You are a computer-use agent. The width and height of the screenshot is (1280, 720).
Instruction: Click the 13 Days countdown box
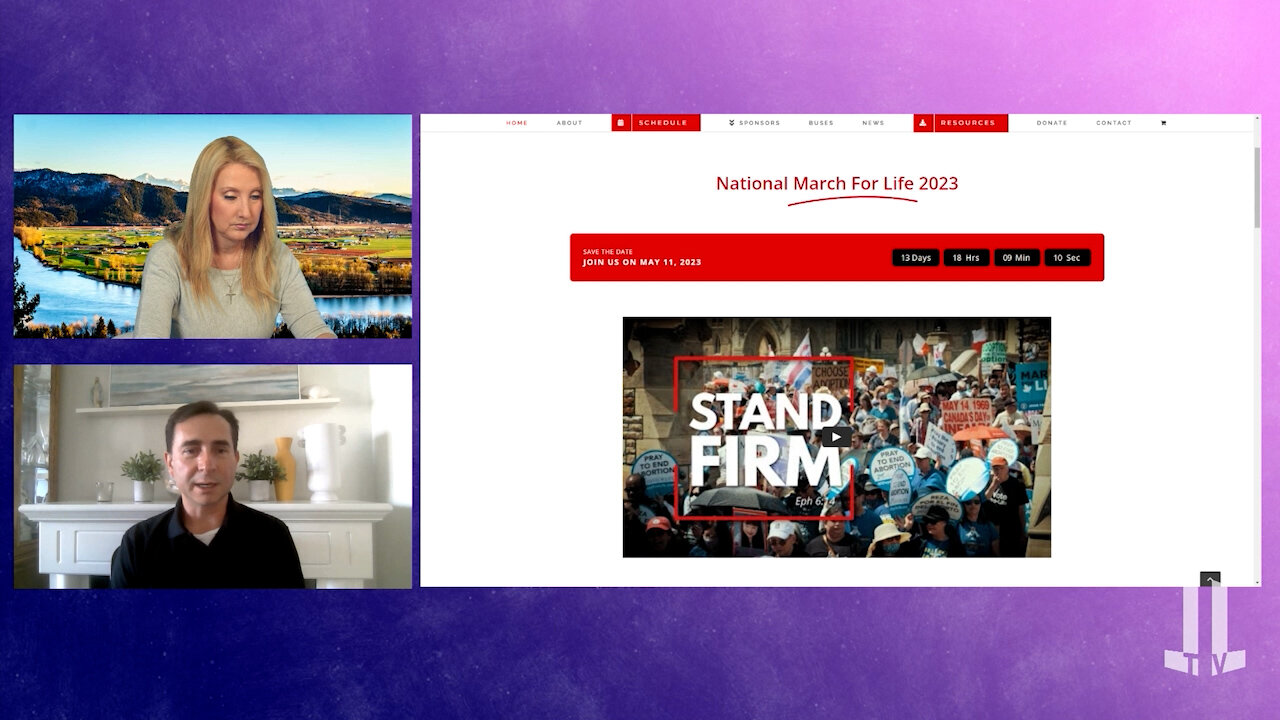pyautogui.click(x=916, y=258)
